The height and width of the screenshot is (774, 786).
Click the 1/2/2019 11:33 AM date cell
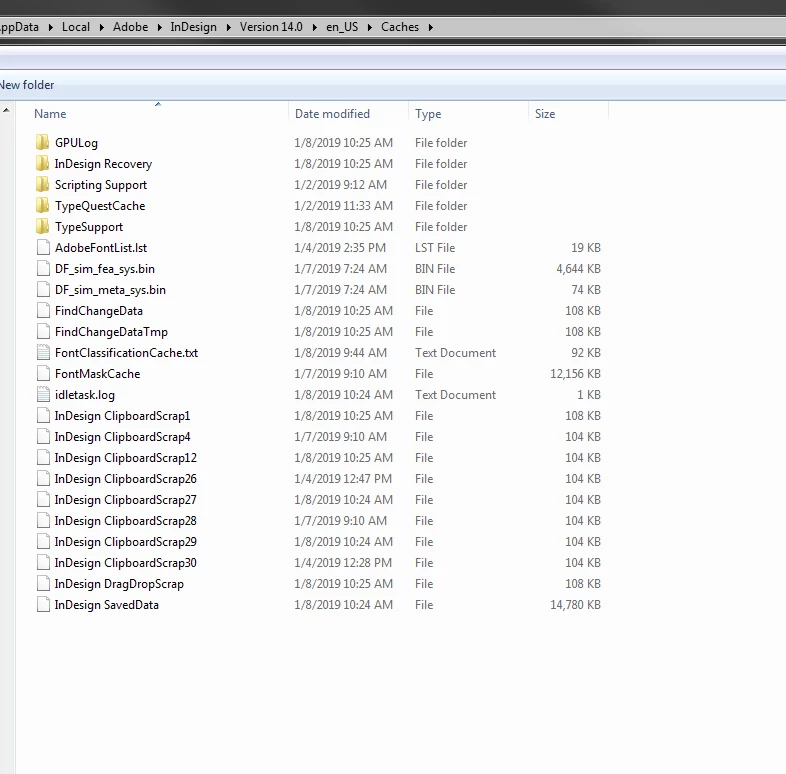tap(343, 206)
